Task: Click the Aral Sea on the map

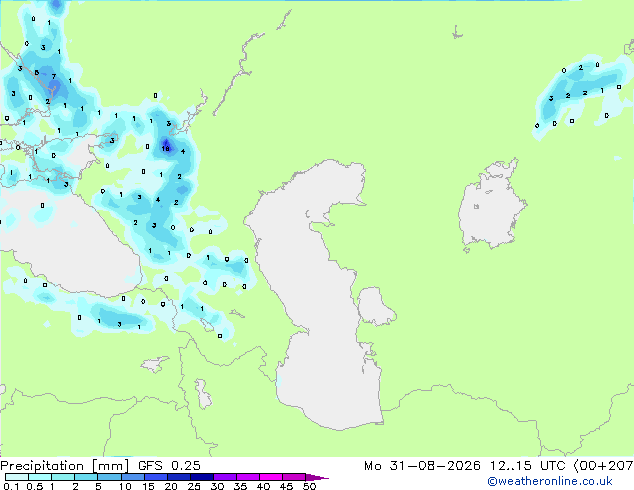Action: pyautogui.click(x=492, y=206)
